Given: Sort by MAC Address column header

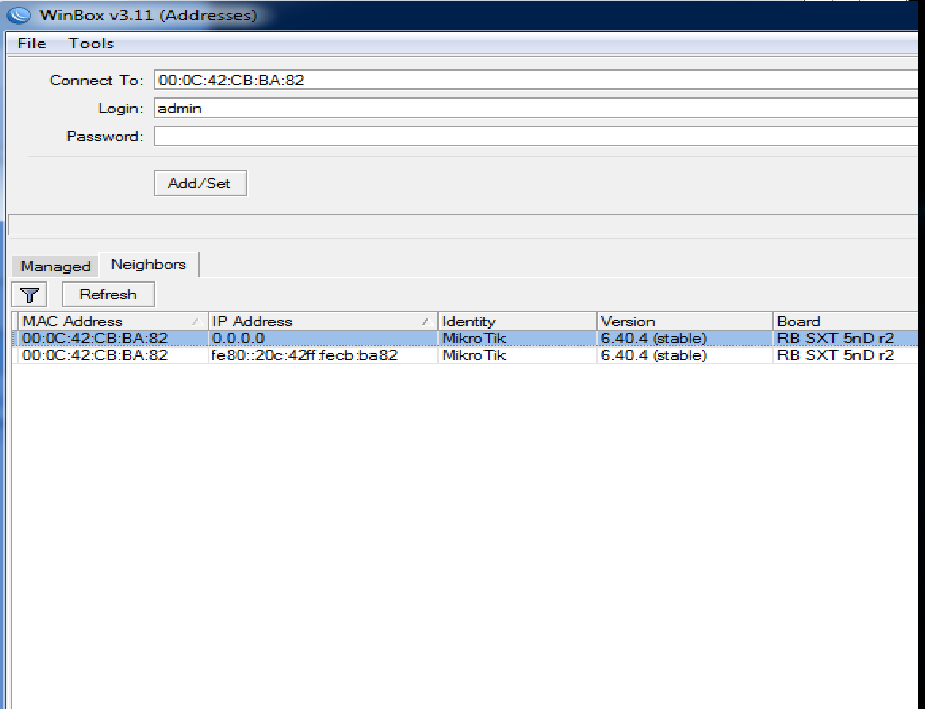Looking at the screenshot, I should 112,321.
